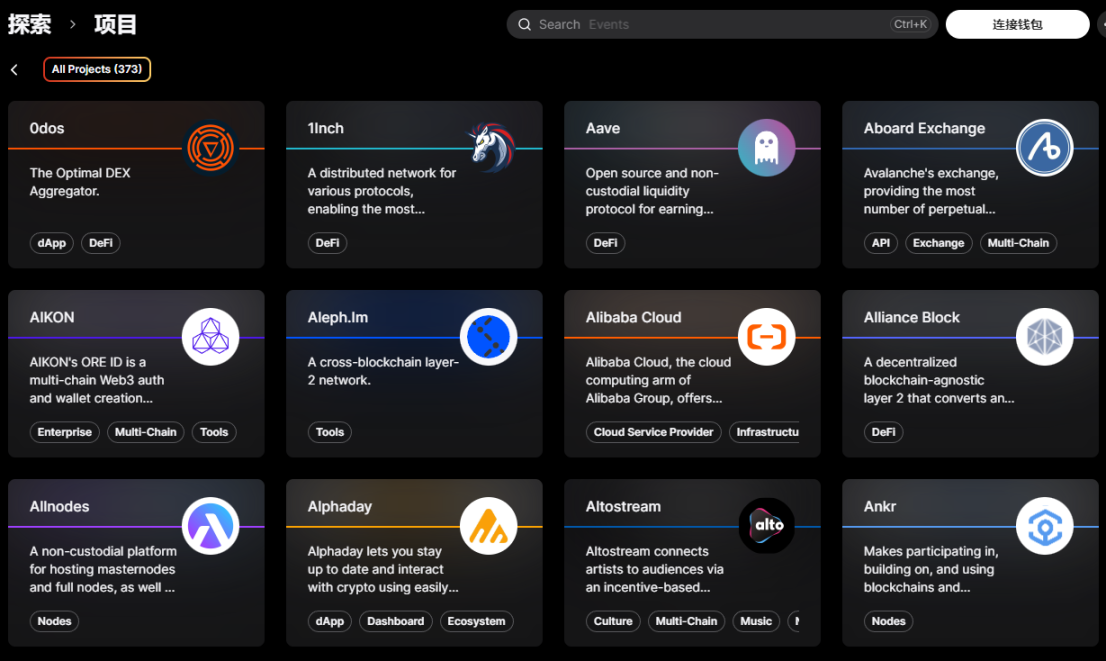Click the Search Events input field

point(700,25)
